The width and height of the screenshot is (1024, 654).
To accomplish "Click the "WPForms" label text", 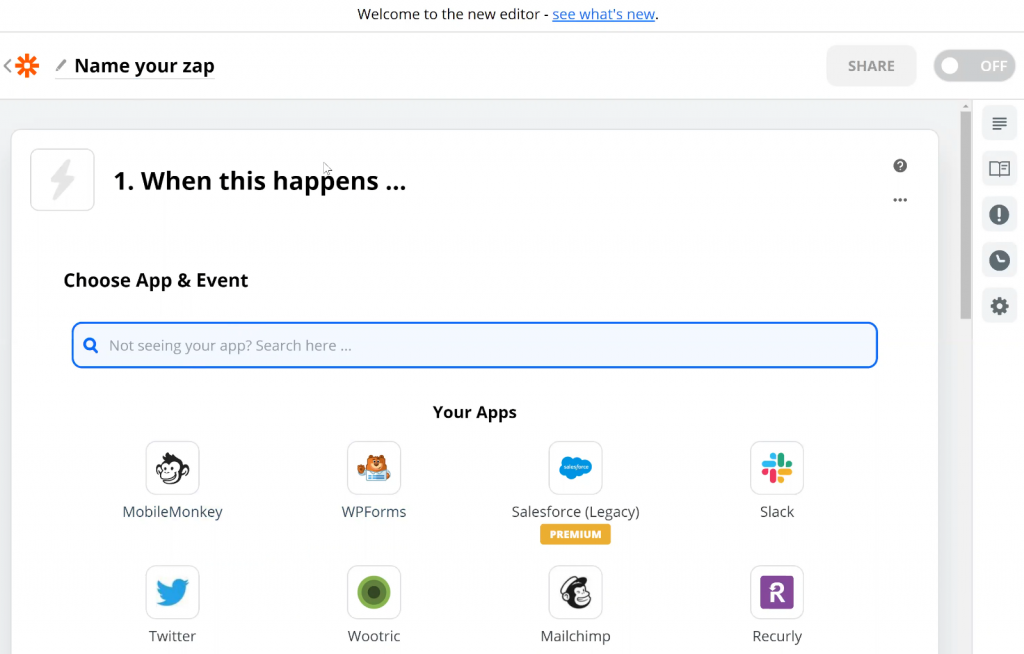I will click(x=374, y=512).
